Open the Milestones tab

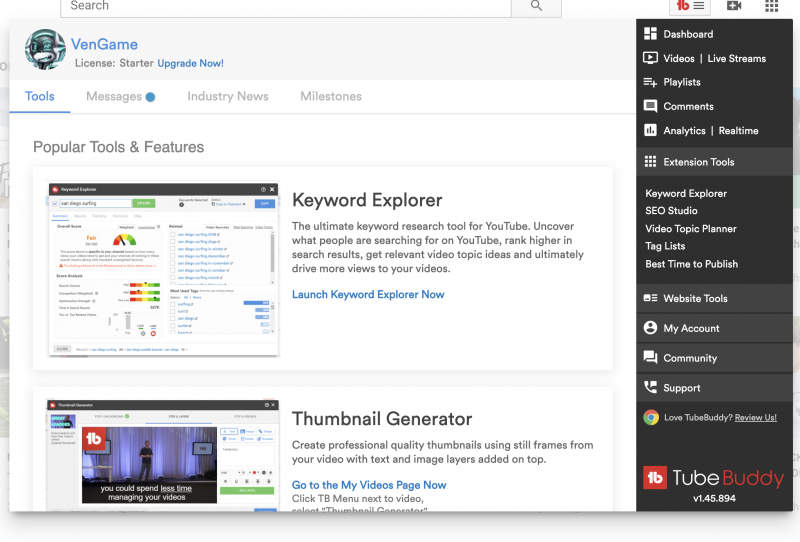[x=330, y=97]
